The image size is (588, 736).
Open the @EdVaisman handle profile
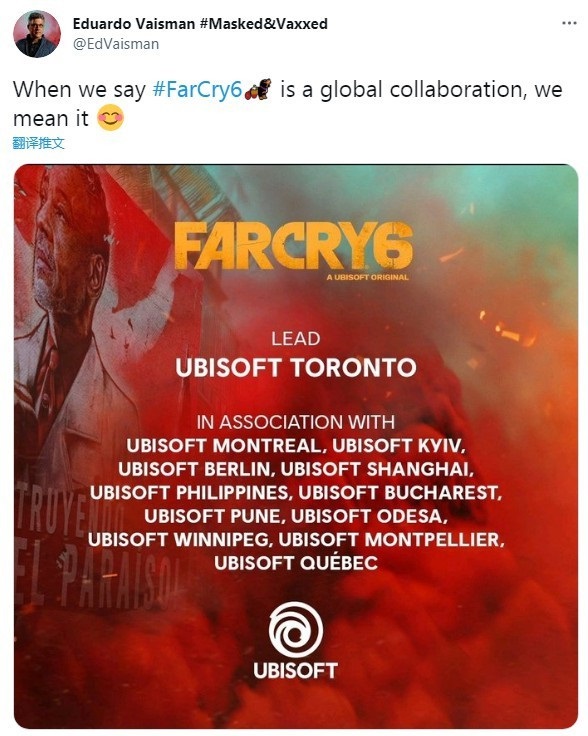pos(115,44)
